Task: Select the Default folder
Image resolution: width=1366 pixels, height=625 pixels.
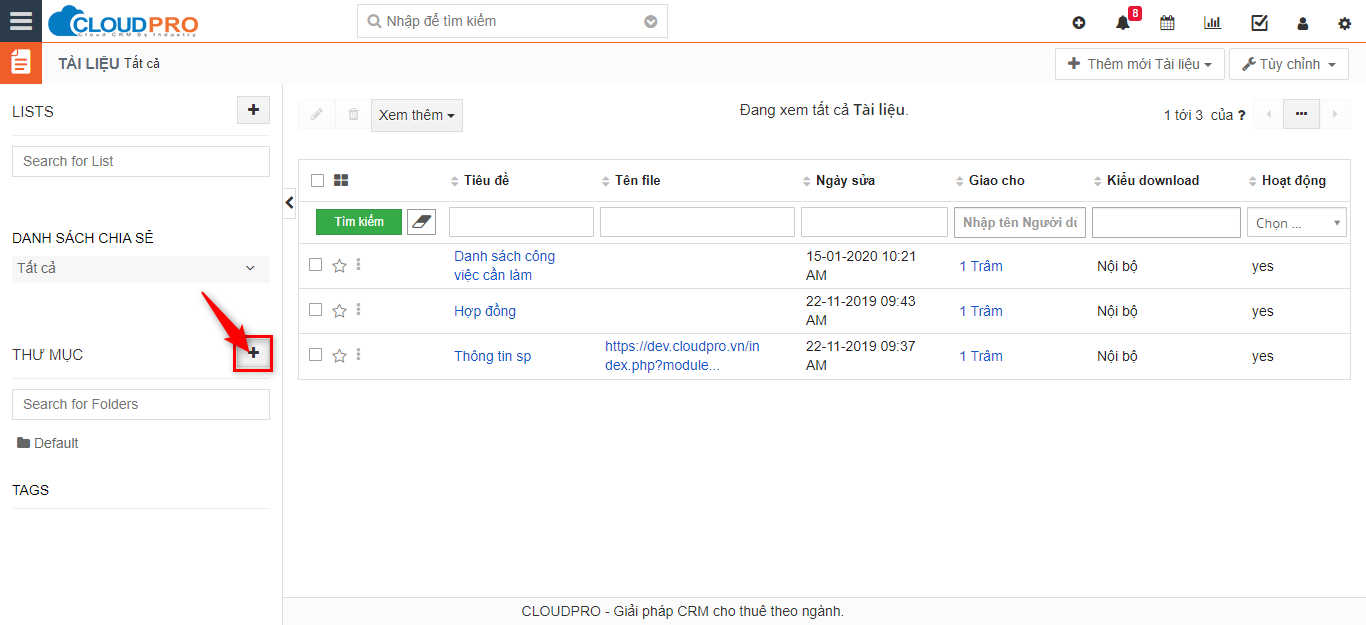Action: (x=55, y=443)
